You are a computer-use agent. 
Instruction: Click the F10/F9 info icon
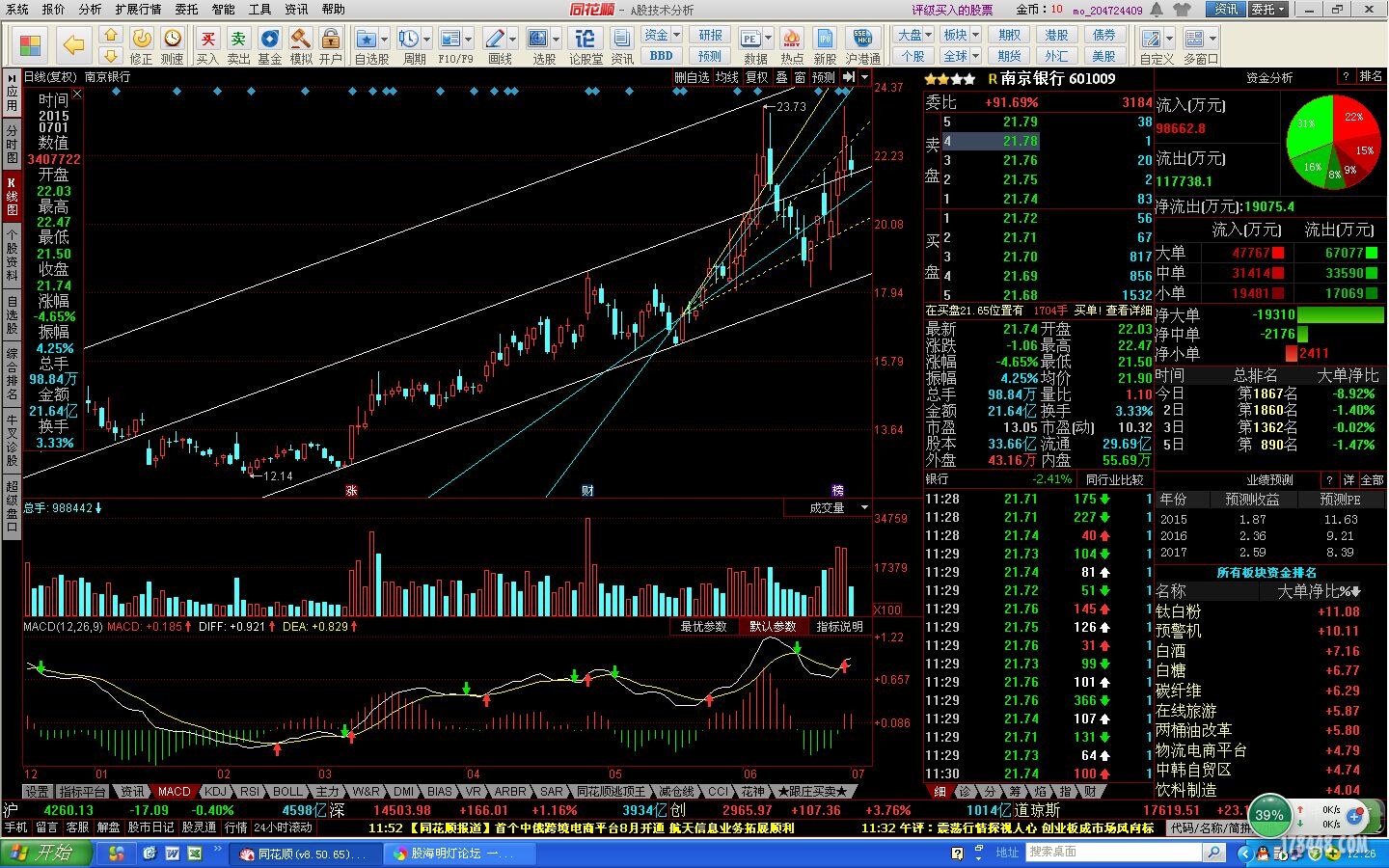click(x=450, y=39)
